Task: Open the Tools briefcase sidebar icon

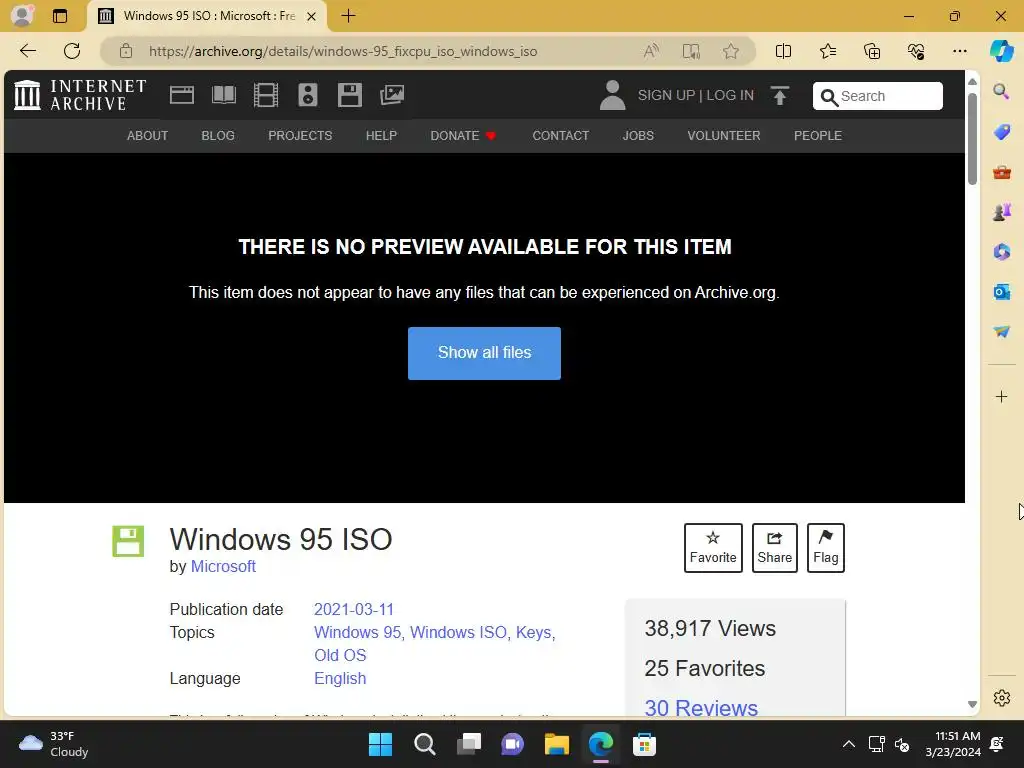Action: (x=1001, y=172)
